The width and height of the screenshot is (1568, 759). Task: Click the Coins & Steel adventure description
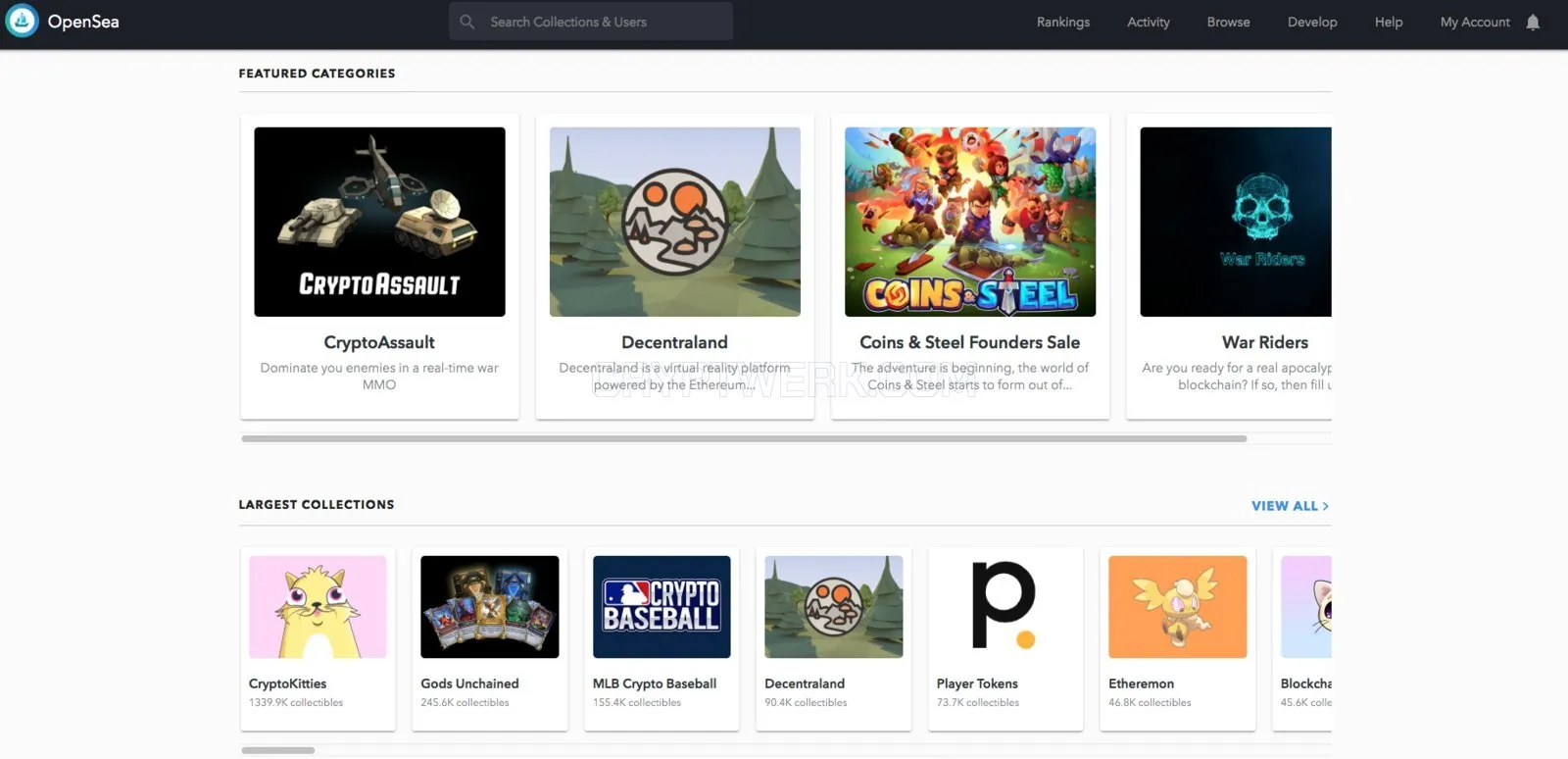tap(970, 377)
